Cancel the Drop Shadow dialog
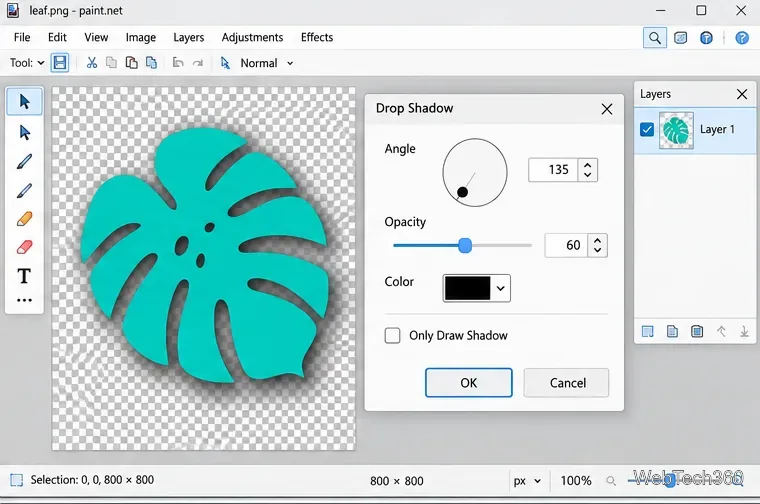760x504 pixels. pos(567,383)
